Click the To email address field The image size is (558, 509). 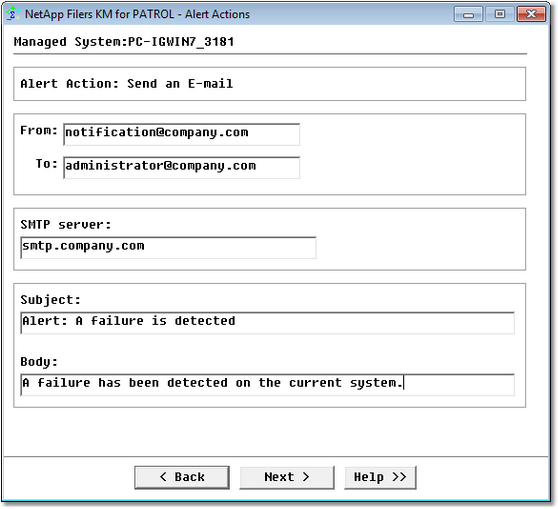(181, 167)
